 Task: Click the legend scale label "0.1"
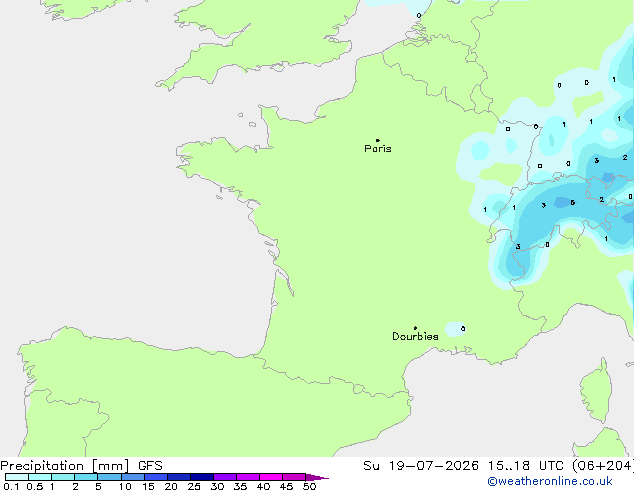(11, 486)
